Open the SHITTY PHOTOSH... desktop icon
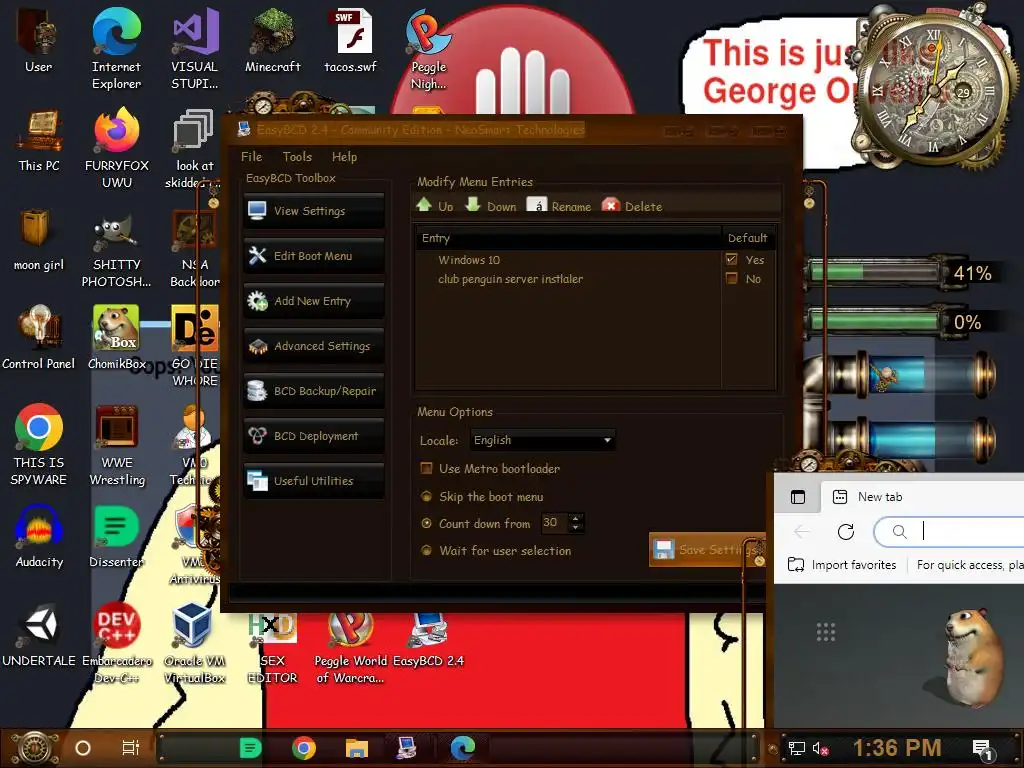Viewport: 1024px width, 768px height. pos(116,247)
